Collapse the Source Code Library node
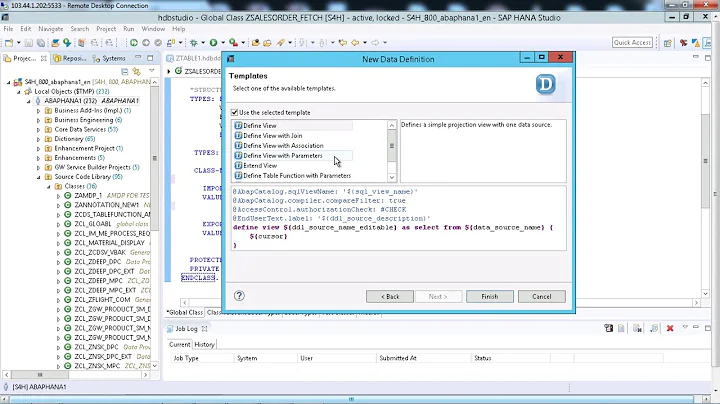This screenshot has height=404, width=720. tap(39, 177)
